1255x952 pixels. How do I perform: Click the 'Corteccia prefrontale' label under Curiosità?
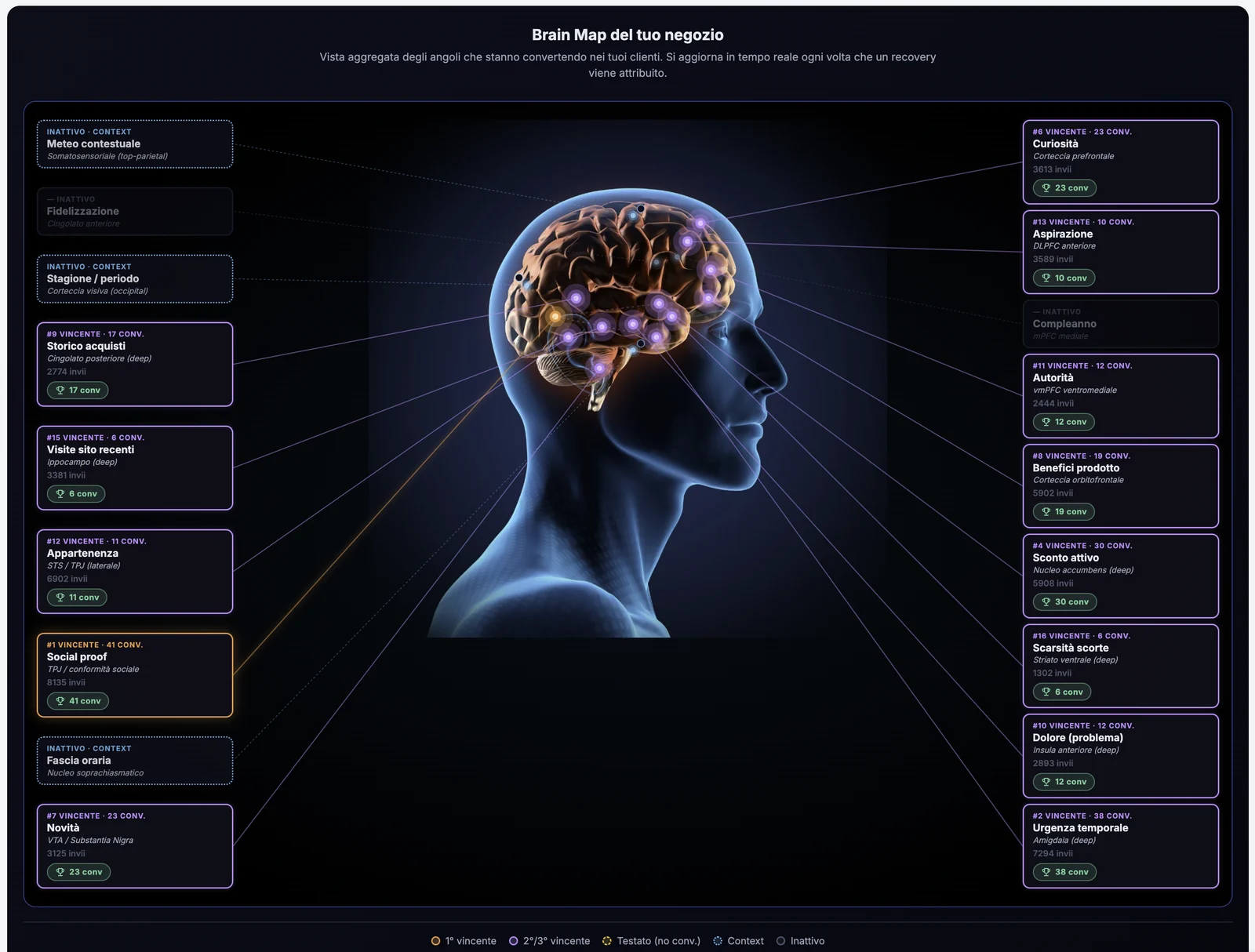tap(1073, 156)
